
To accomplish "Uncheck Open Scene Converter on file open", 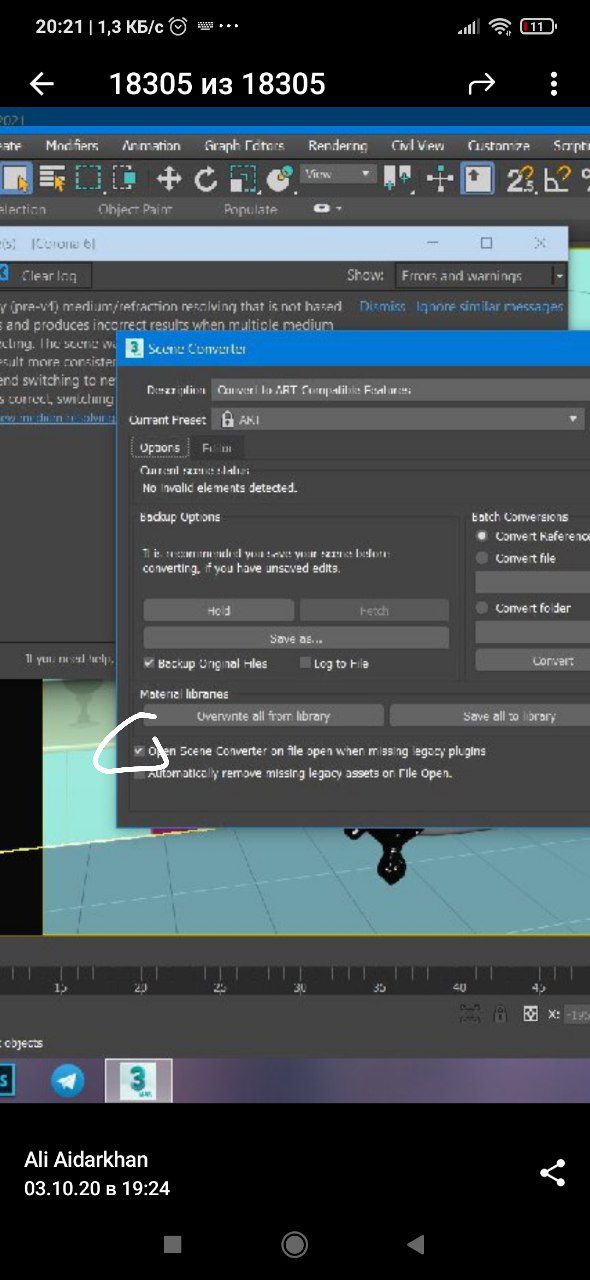I will [139, 750].
